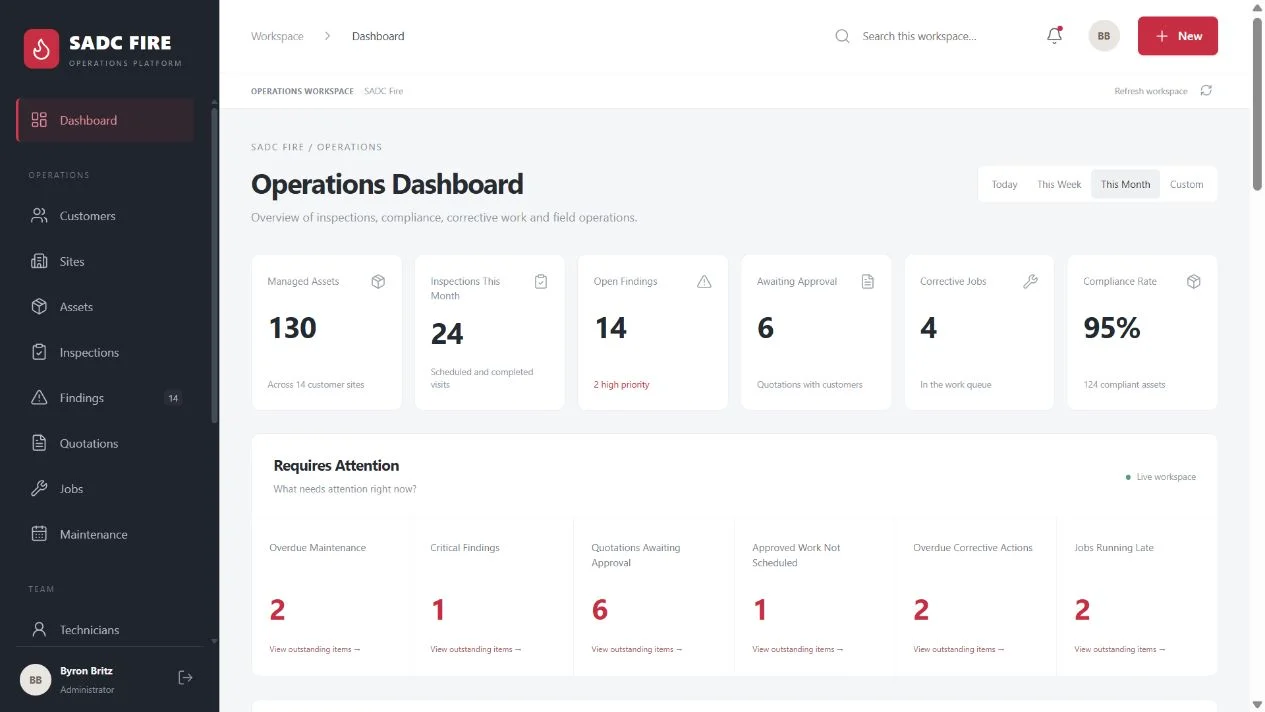Click the Findings count badge 14
This screenshot has width=1265, height=712.
click(173, 398)
